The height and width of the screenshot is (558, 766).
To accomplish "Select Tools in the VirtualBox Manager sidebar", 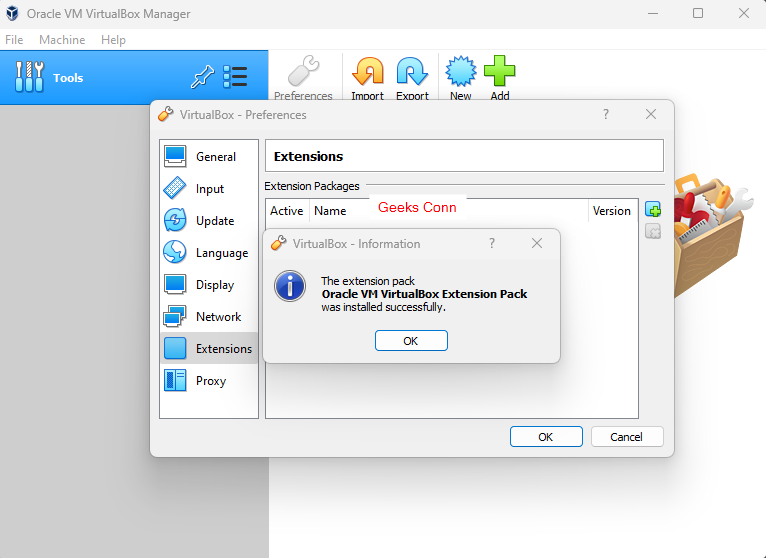I will (x=134, y=77).
